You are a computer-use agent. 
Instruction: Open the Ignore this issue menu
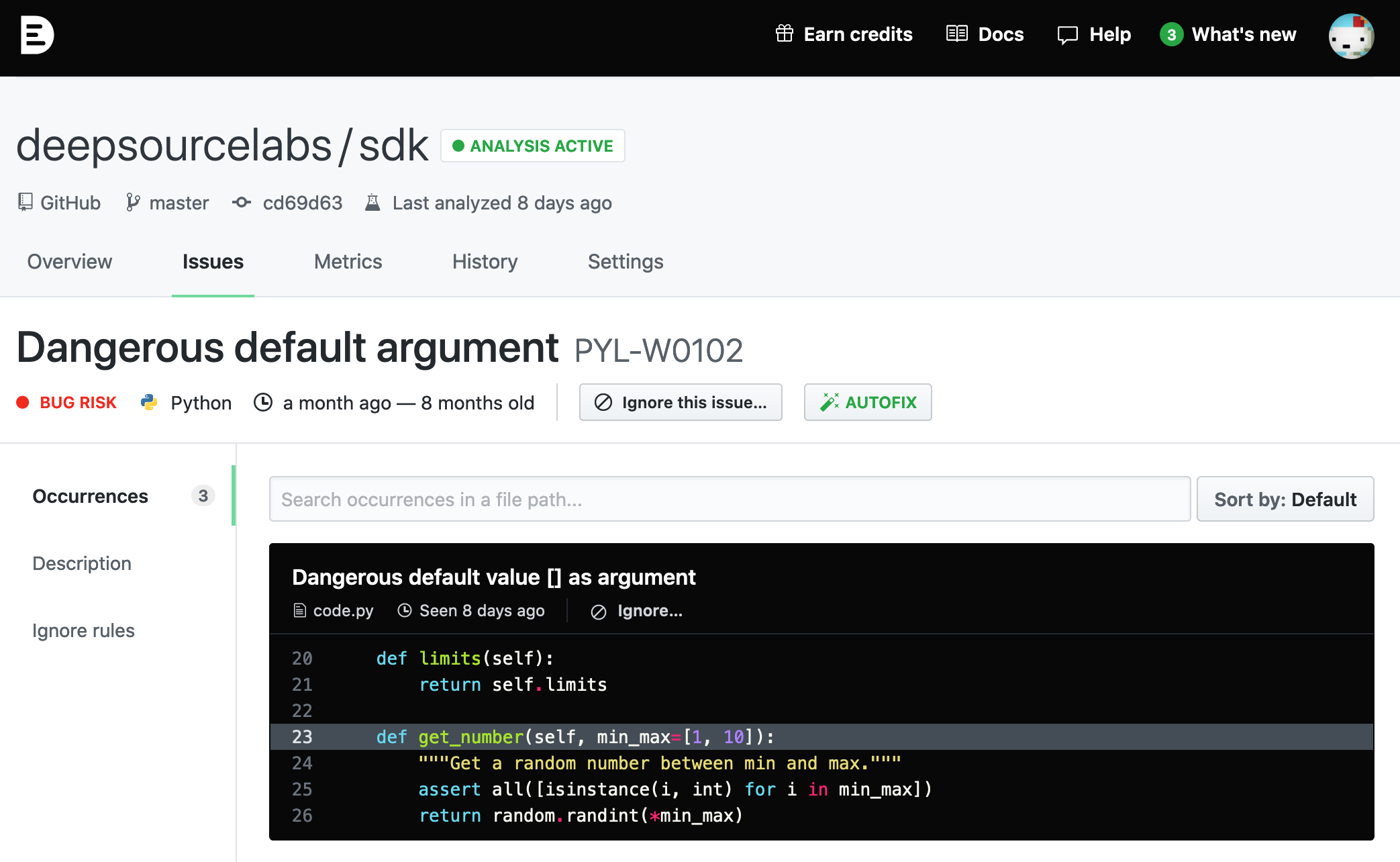click(x=681, y=402)
